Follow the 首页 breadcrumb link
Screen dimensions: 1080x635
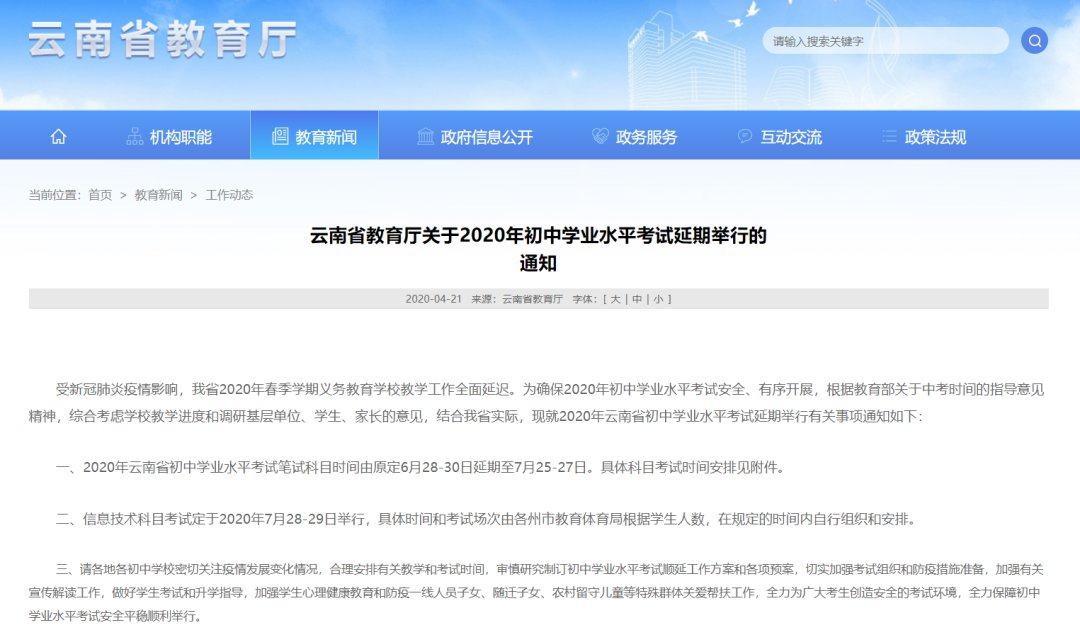click(x=100, y=195)
